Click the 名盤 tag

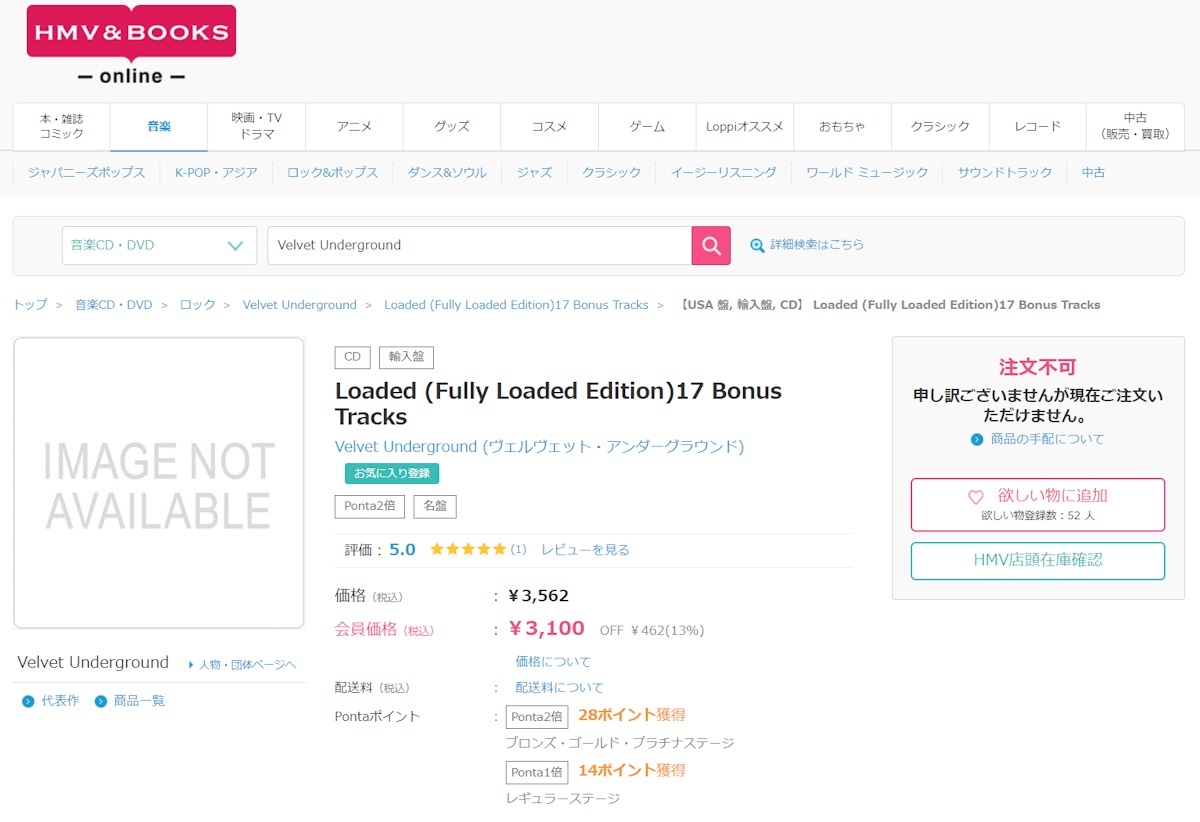[435, 506]
